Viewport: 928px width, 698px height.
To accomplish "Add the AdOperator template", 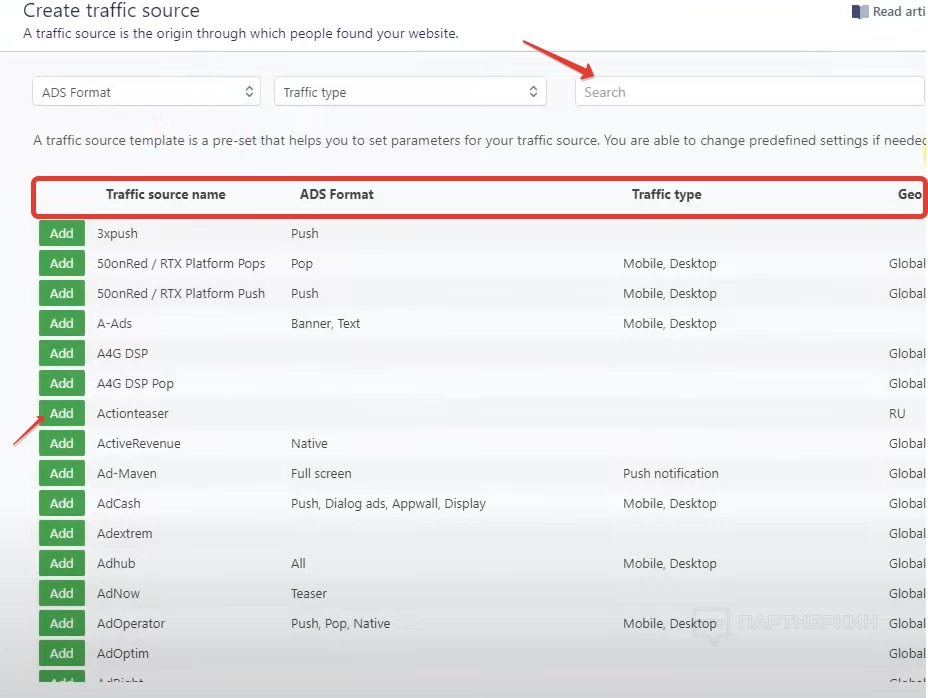I will pos(62,623).
